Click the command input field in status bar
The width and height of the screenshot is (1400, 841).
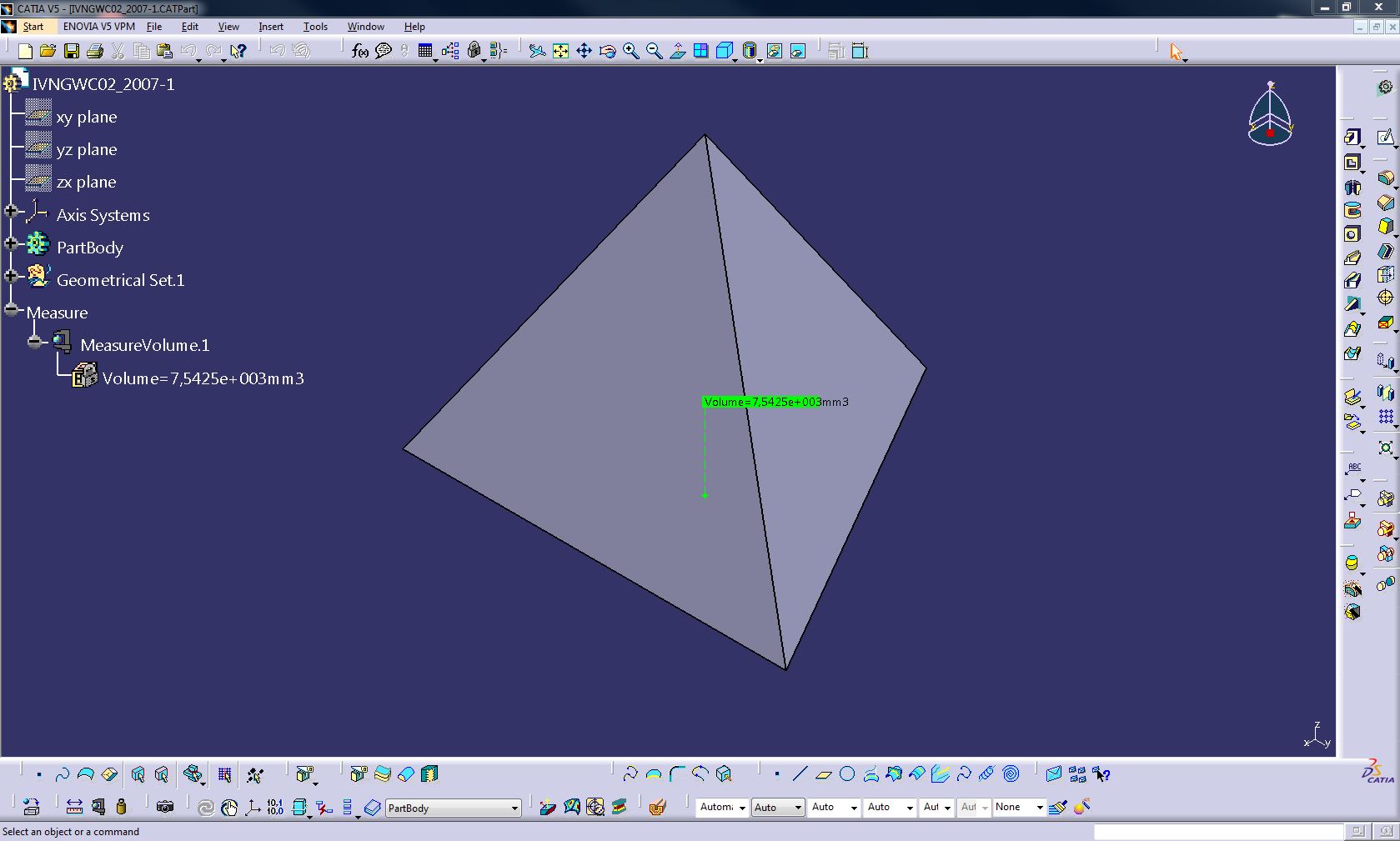[1219, 832]
